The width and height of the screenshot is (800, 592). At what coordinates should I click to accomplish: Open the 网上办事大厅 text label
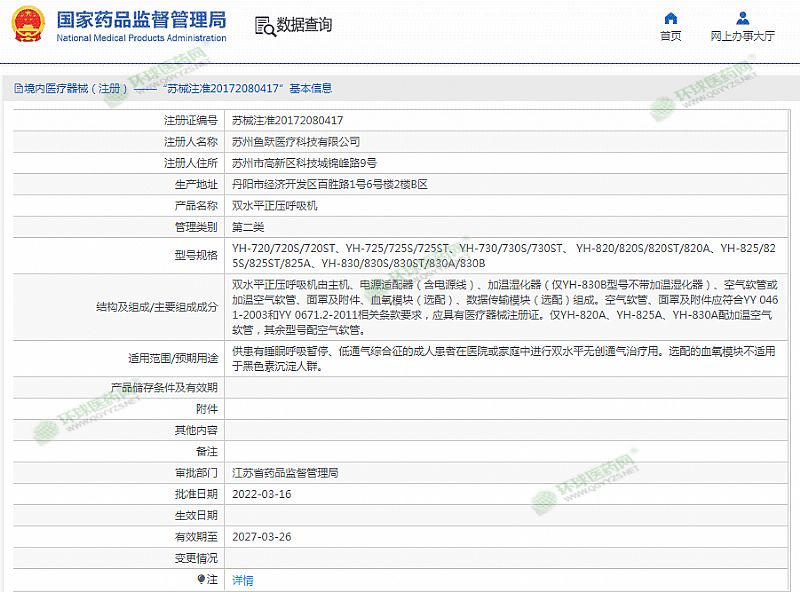tap(742, 36)
